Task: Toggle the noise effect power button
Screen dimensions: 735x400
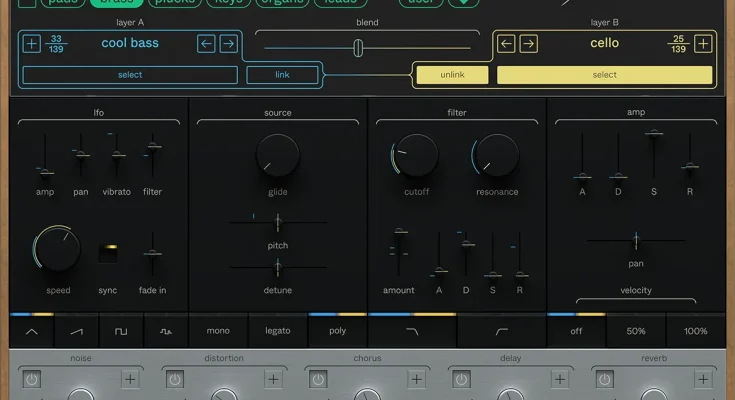Action: 31,379
